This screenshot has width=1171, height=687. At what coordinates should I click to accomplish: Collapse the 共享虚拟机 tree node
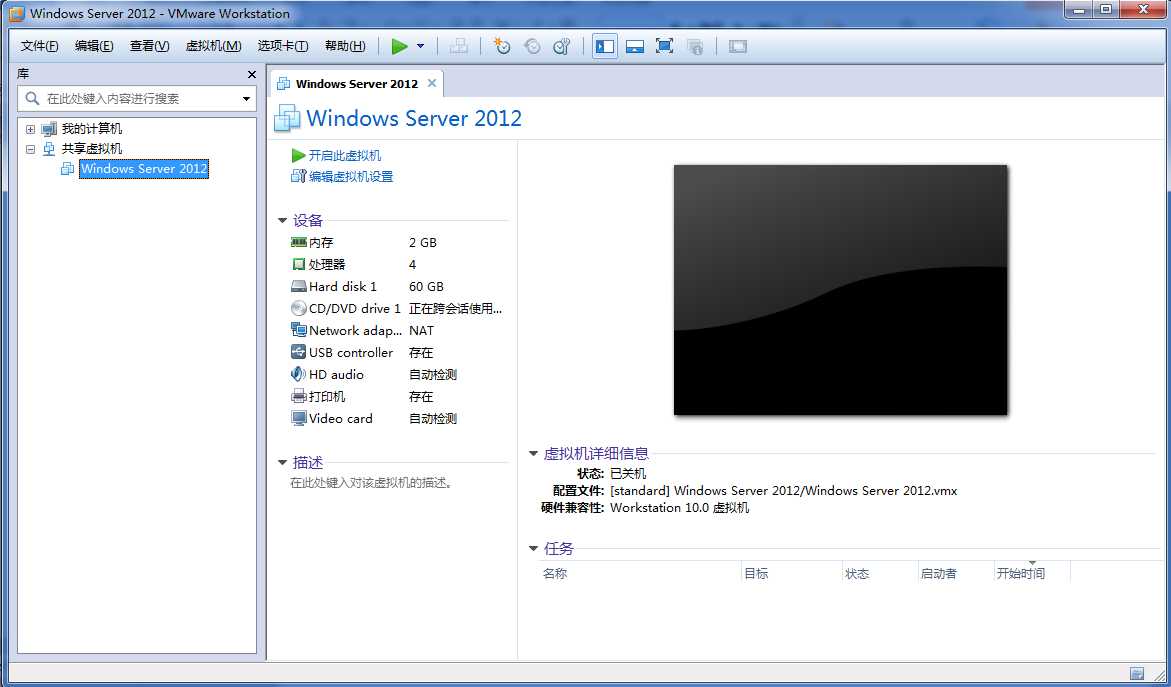(x=31, y=149)
